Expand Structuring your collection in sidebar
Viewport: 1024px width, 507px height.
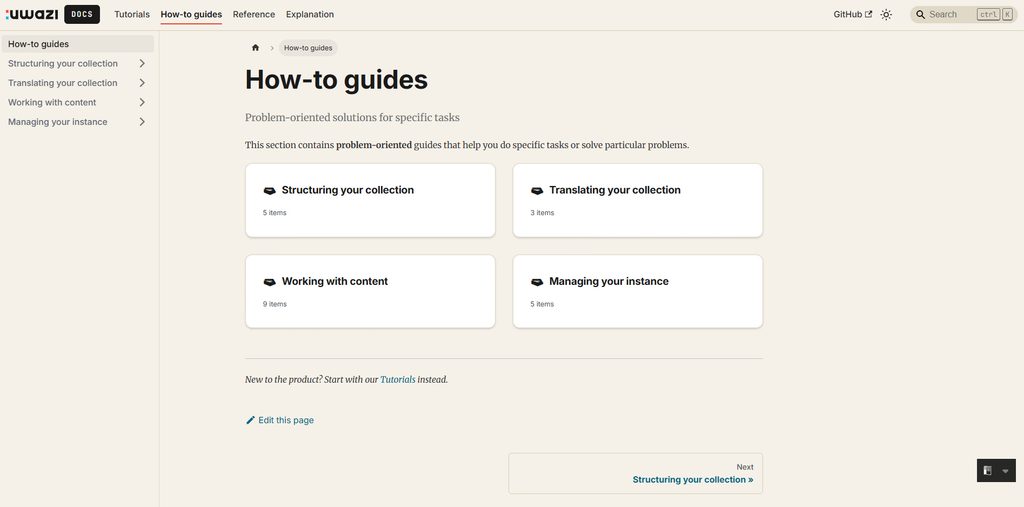142,63
